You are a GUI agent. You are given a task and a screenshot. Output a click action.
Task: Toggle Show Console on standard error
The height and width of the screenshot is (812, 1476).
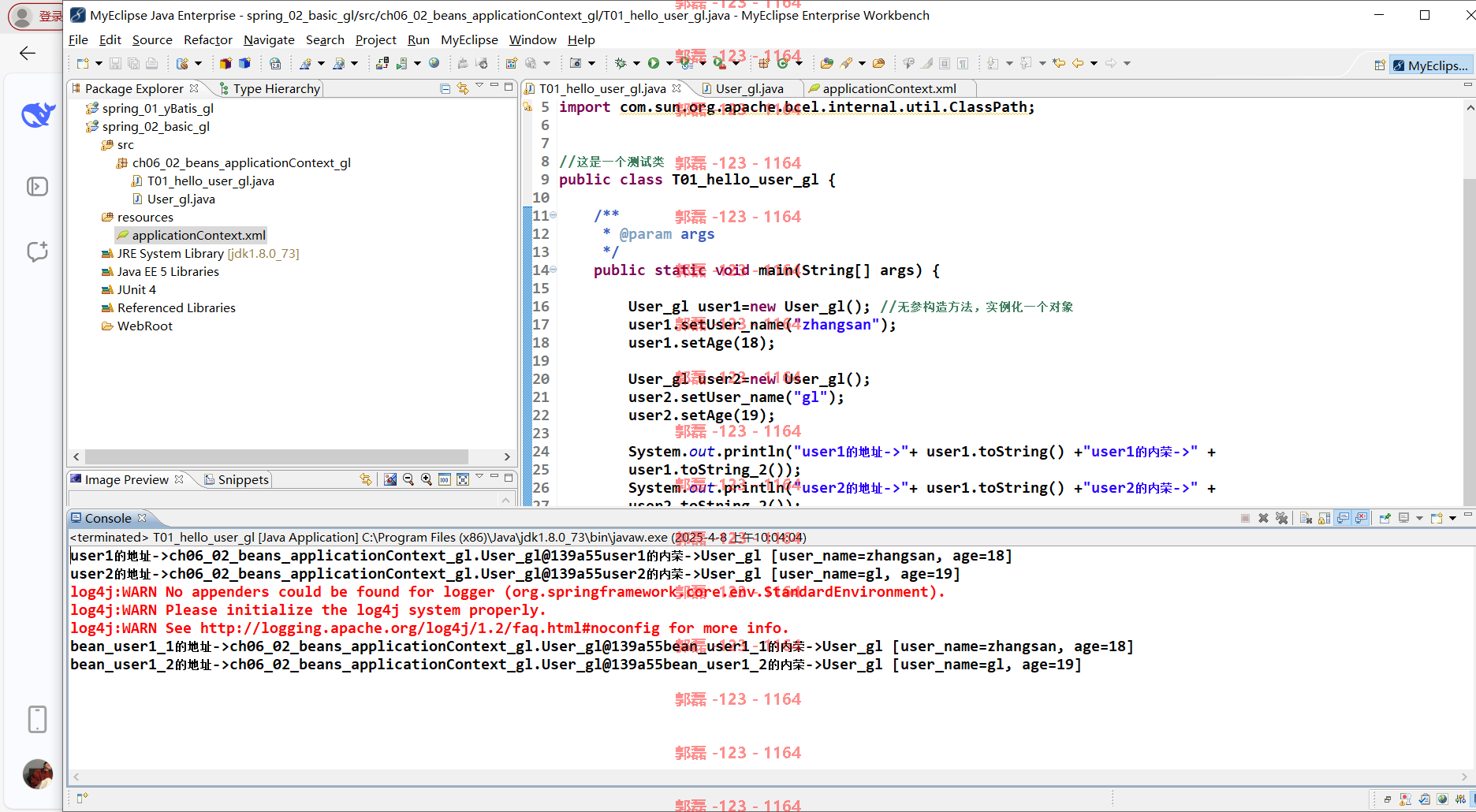[1361, 518]
